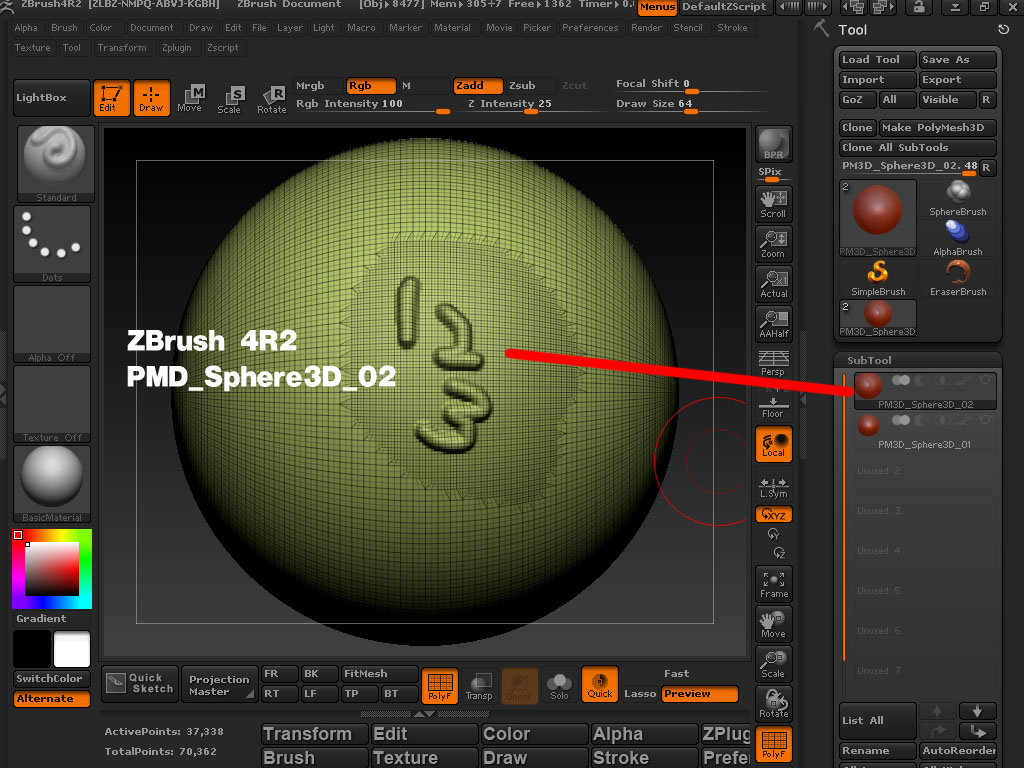Open the Material menu
The height and width of the screenshot is (768, 1024).
click(452, 28)
